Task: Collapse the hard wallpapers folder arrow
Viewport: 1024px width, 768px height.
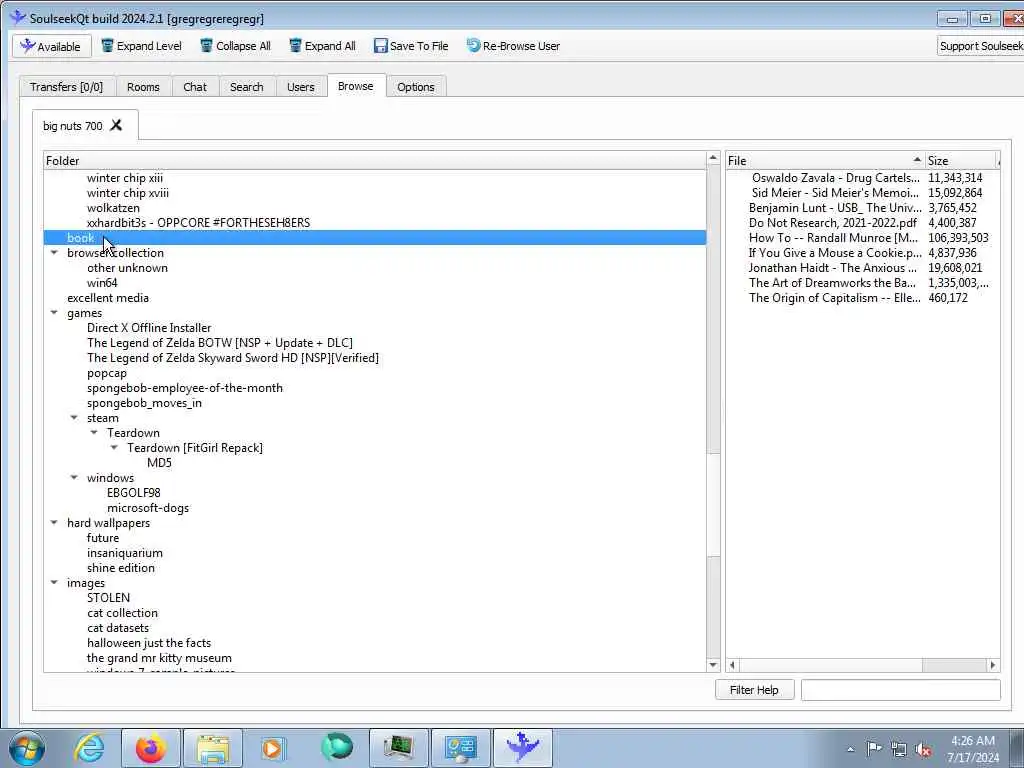Action: (54, 523)
